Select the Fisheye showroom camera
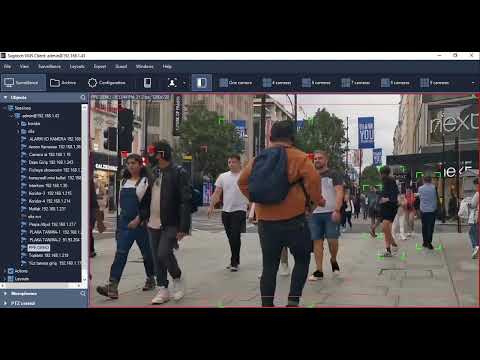The image size is (480, 360). click(51, 170)
